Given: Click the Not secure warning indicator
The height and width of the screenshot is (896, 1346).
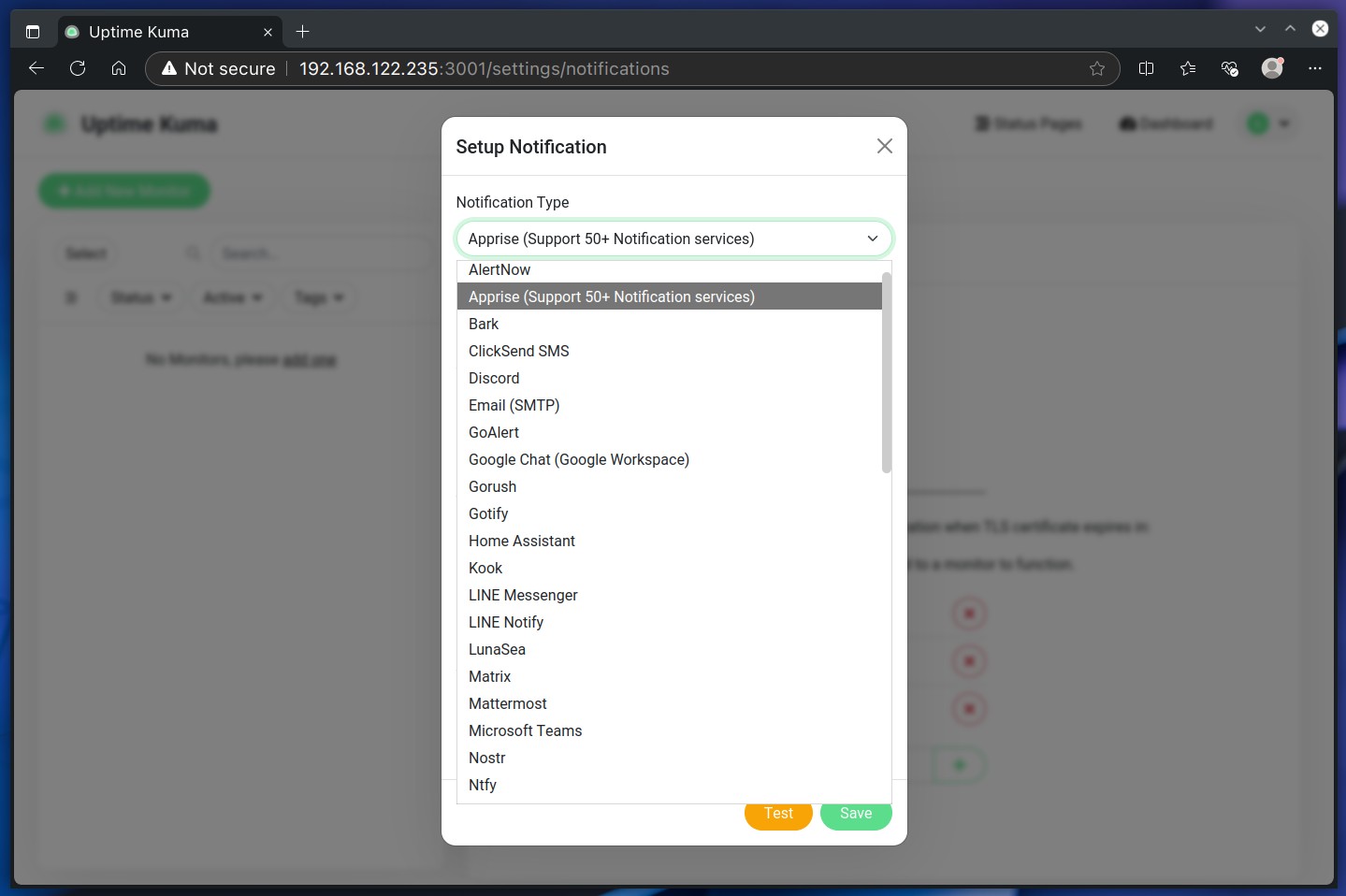Looking at the screenshot, I should click(218, 68).
